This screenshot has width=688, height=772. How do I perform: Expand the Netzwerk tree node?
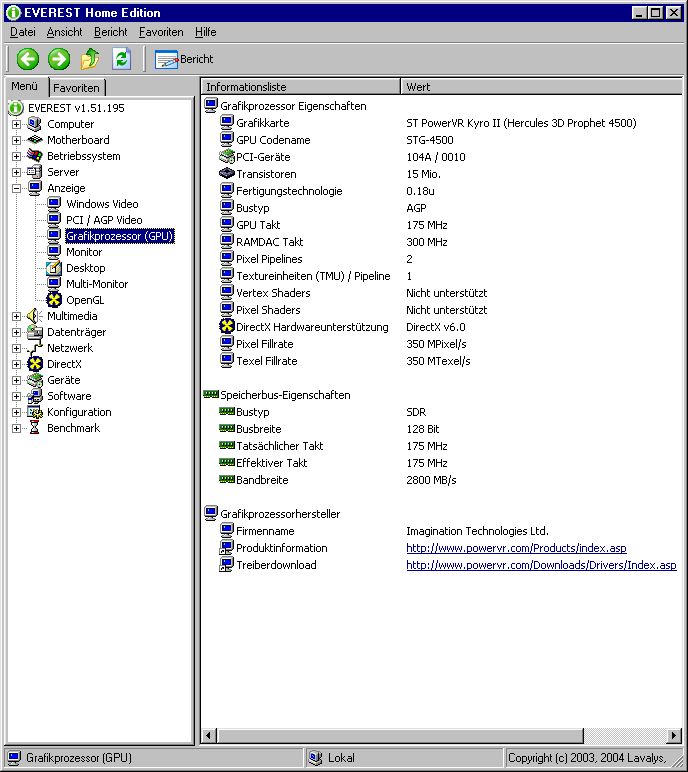(x=16, y=348)
